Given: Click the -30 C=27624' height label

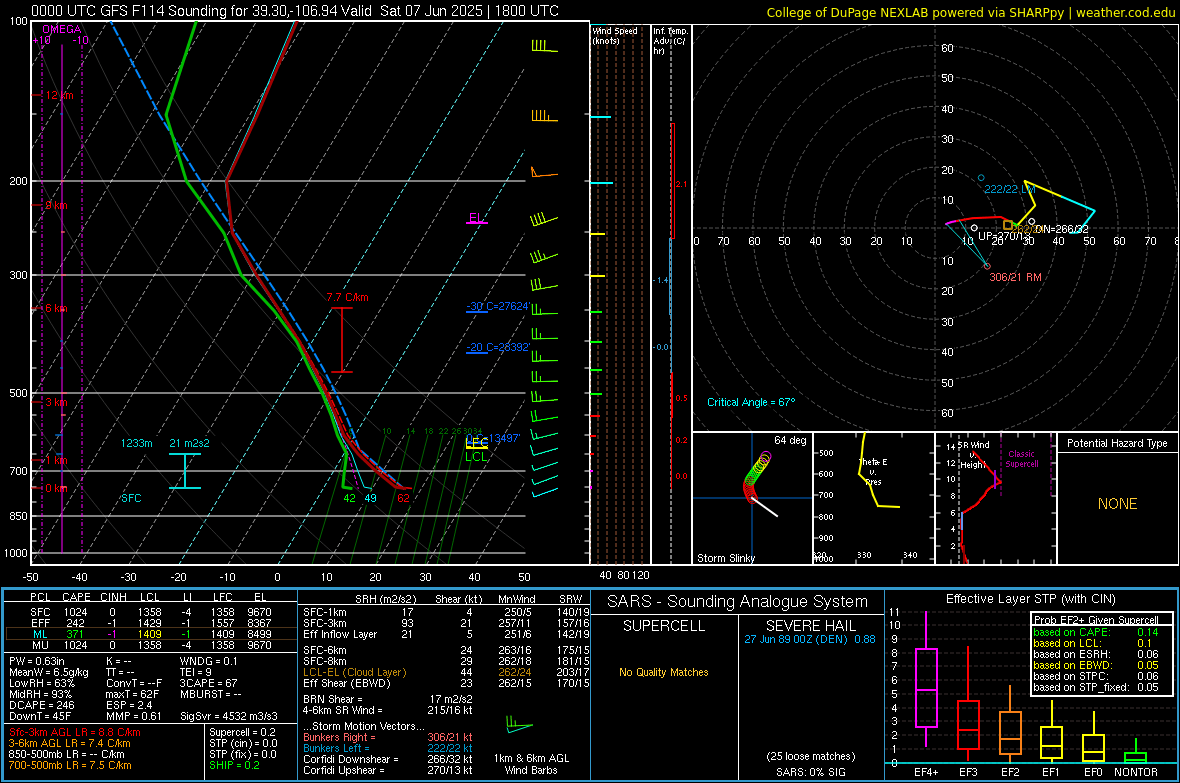Looking at the screenshot, I should [498, 306].
